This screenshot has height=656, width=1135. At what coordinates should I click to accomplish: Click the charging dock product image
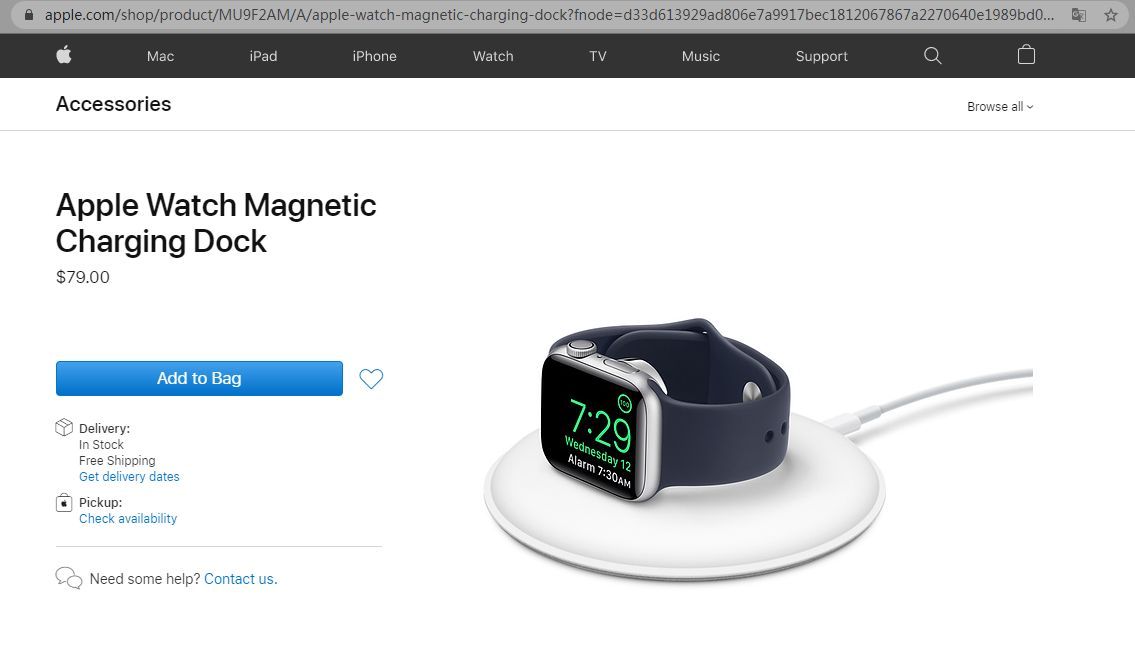[758, 449]
